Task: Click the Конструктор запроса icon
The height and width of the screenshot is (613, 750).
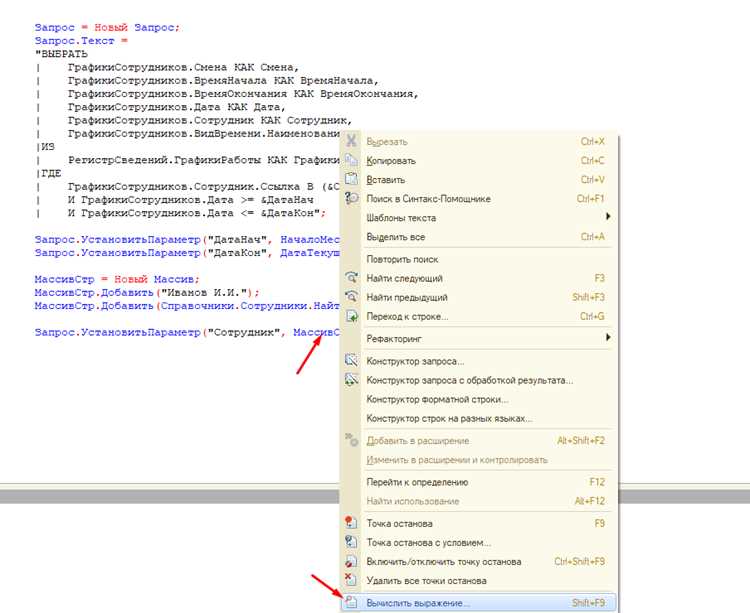Action: (x=351, y=361)
